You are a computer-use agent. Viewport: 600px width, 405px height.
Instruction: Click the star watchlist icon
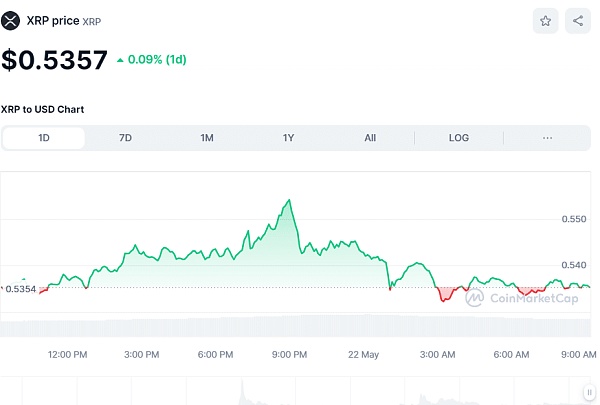(545, 20)
